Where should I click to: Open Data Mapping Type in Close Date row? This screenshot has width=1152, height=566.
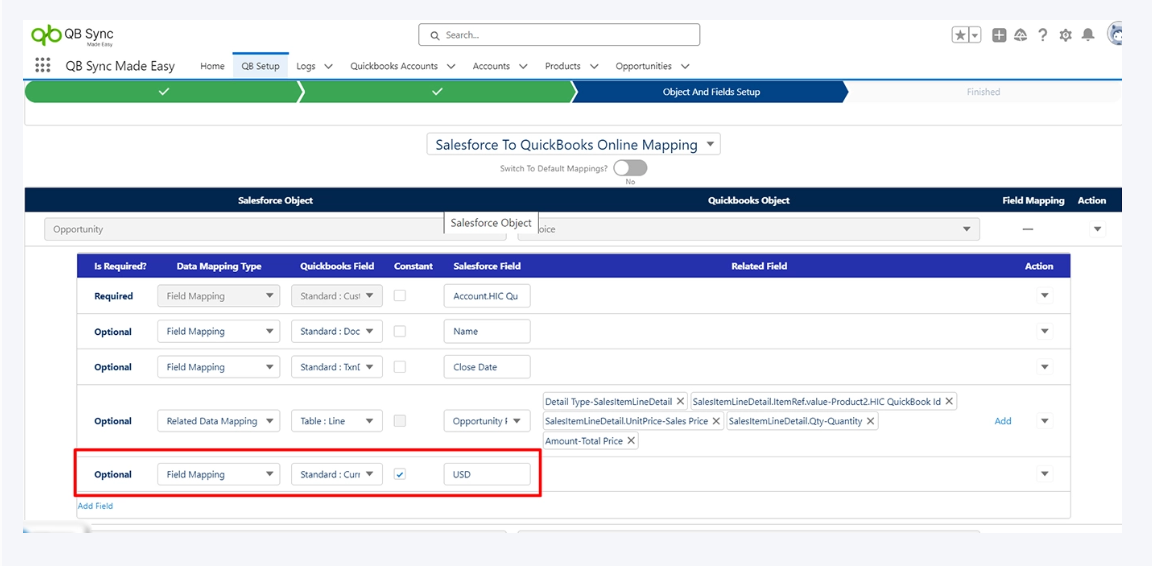[218, 367]
